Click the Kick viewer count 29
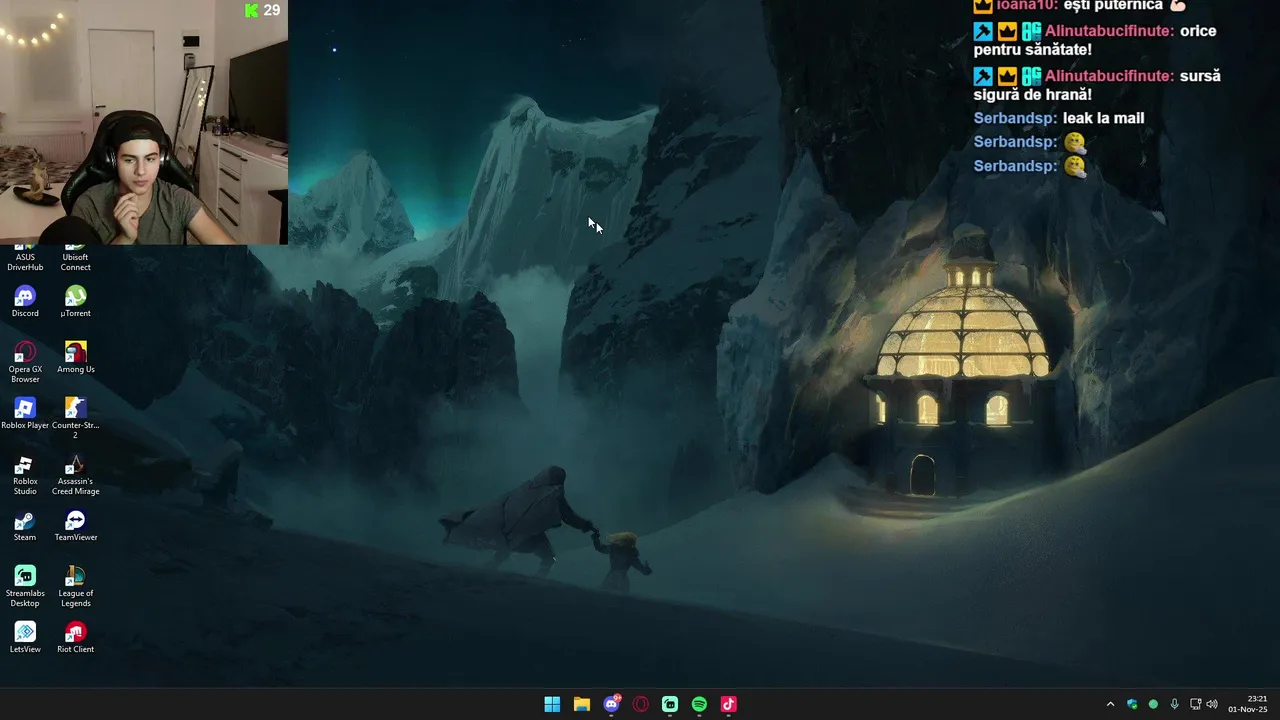The height and width of the screenshot is (720, 1280). [263, 10]
